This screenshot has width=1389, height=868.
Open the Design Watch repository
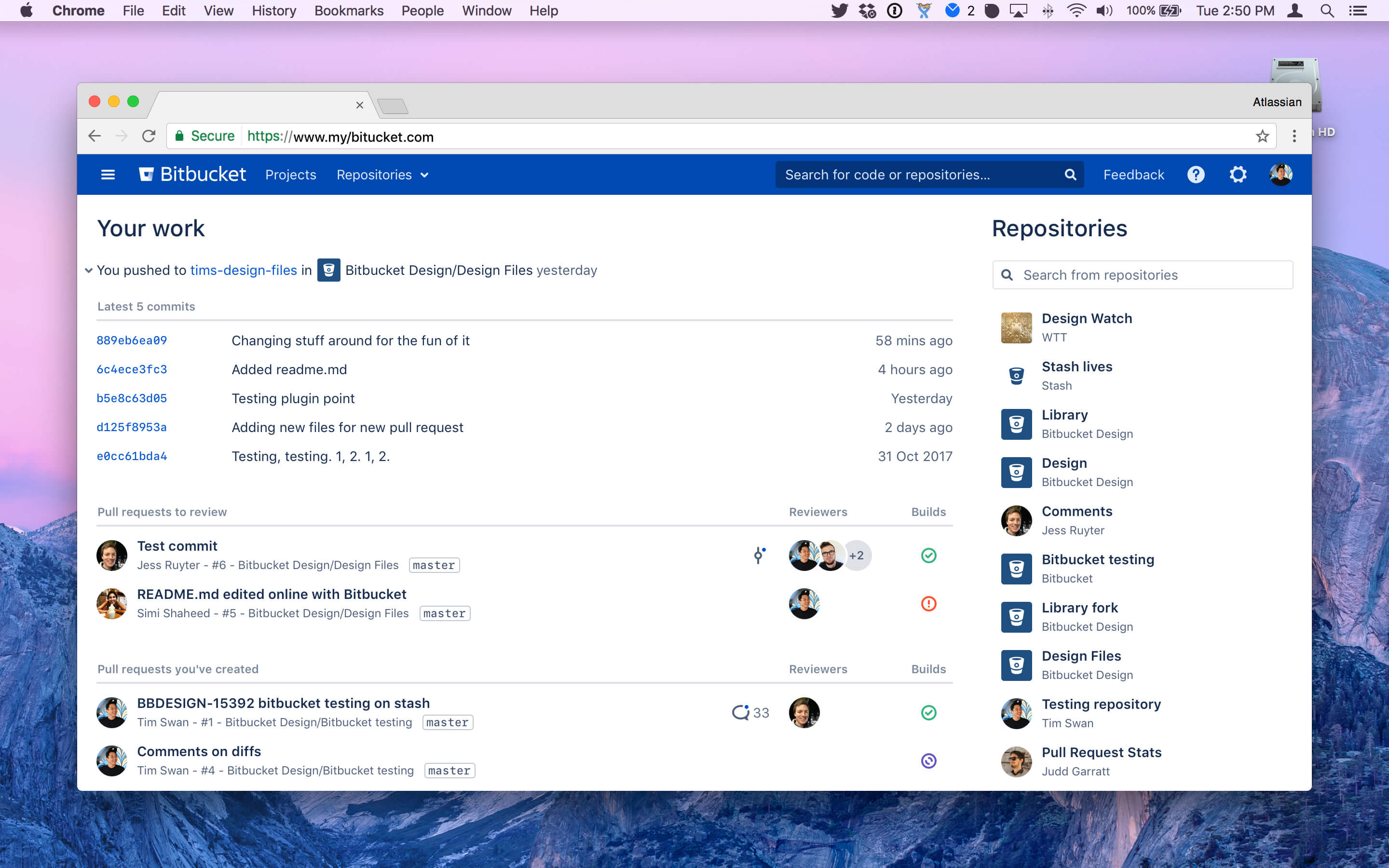1086,319
